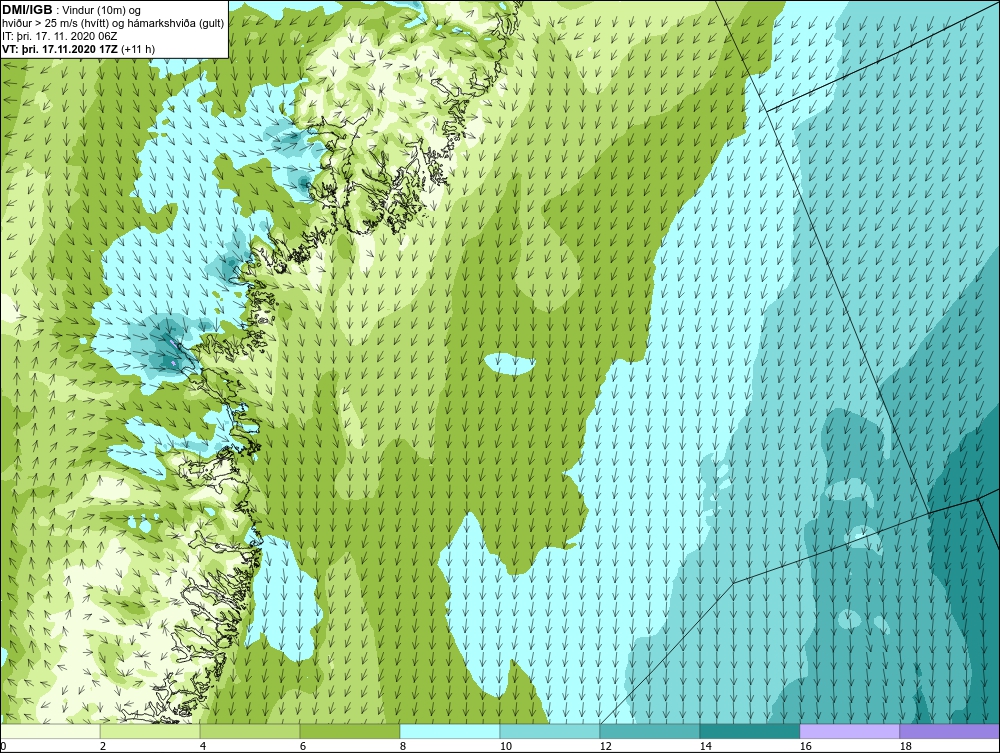Viewport: 1000px width, 753px height.
Task: Click the legend tick label '6'
Action: (302, 746)
